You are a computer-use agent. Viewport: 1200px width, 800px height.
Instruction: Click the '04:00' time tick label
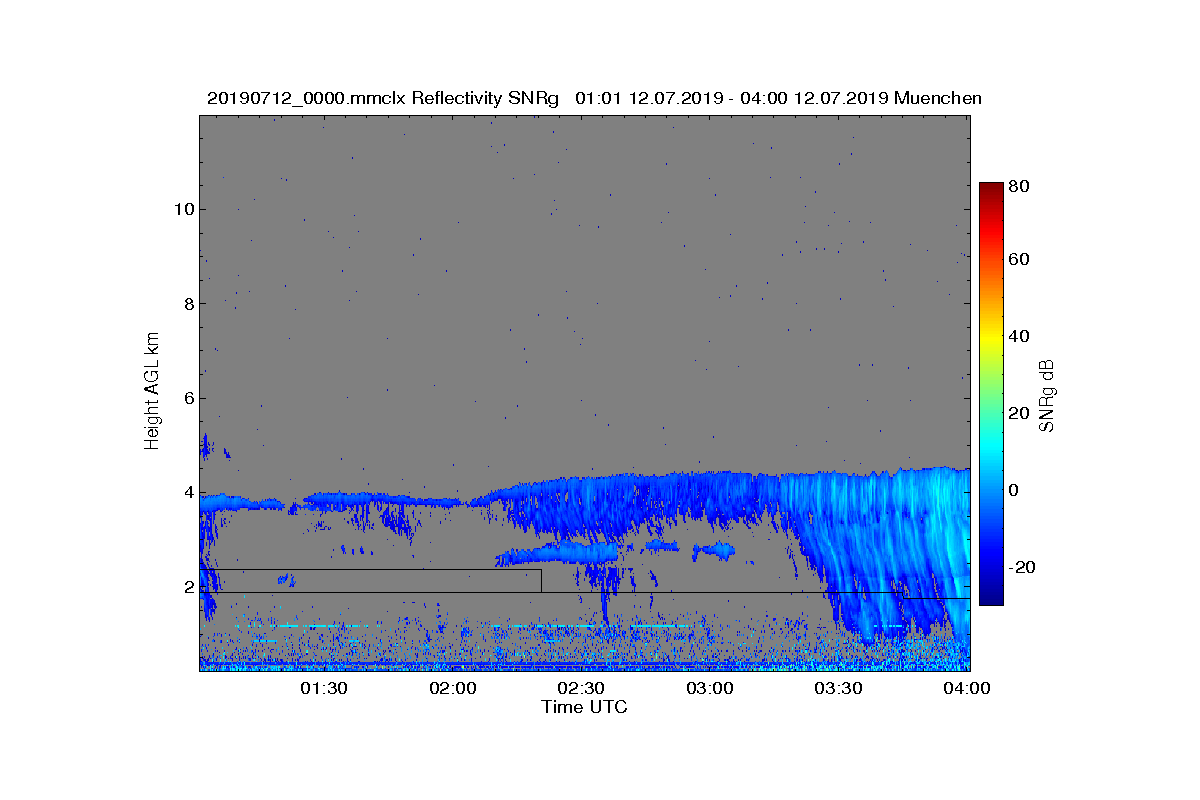pyautogui.click(x=967, y=688)
